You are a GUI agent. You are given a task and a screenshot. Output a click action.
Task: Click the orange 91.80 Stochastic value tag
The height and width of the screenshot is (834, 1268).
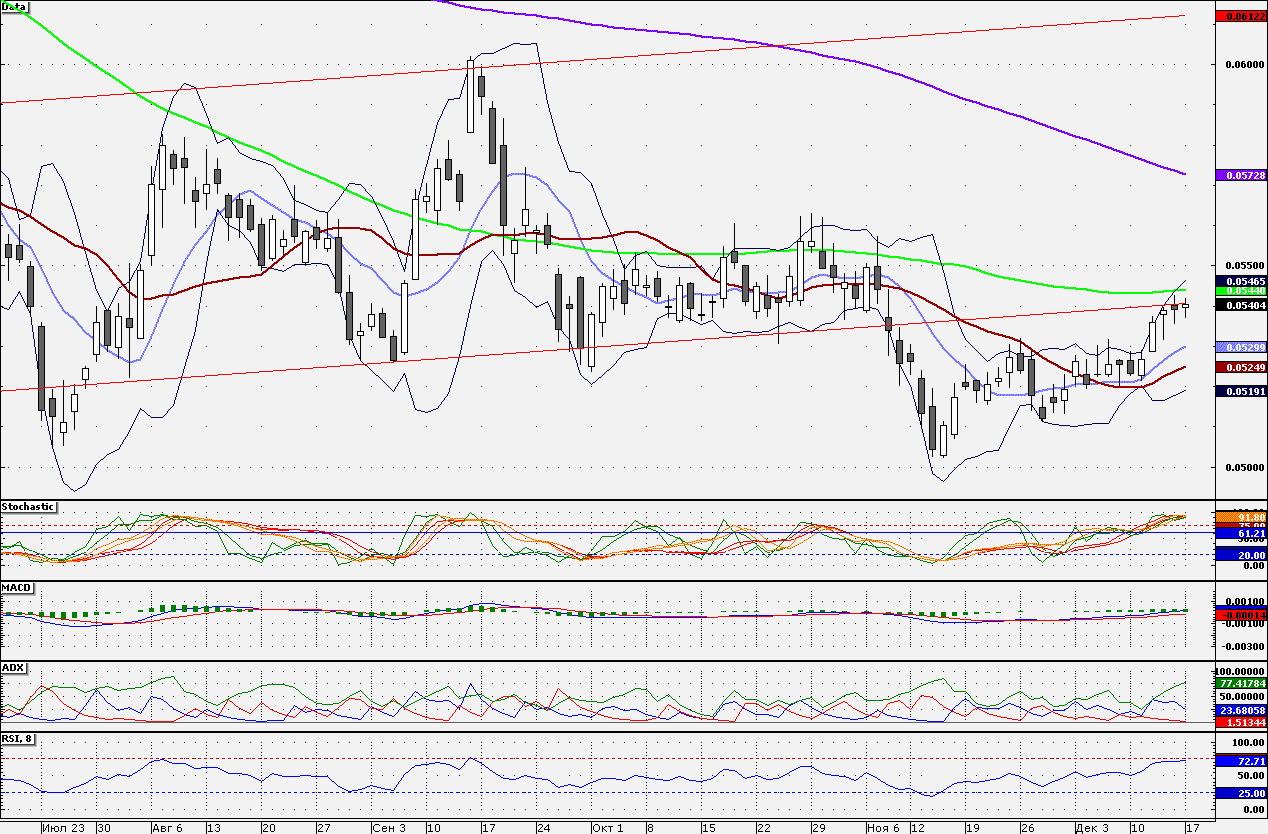(x=1240, y=516)
